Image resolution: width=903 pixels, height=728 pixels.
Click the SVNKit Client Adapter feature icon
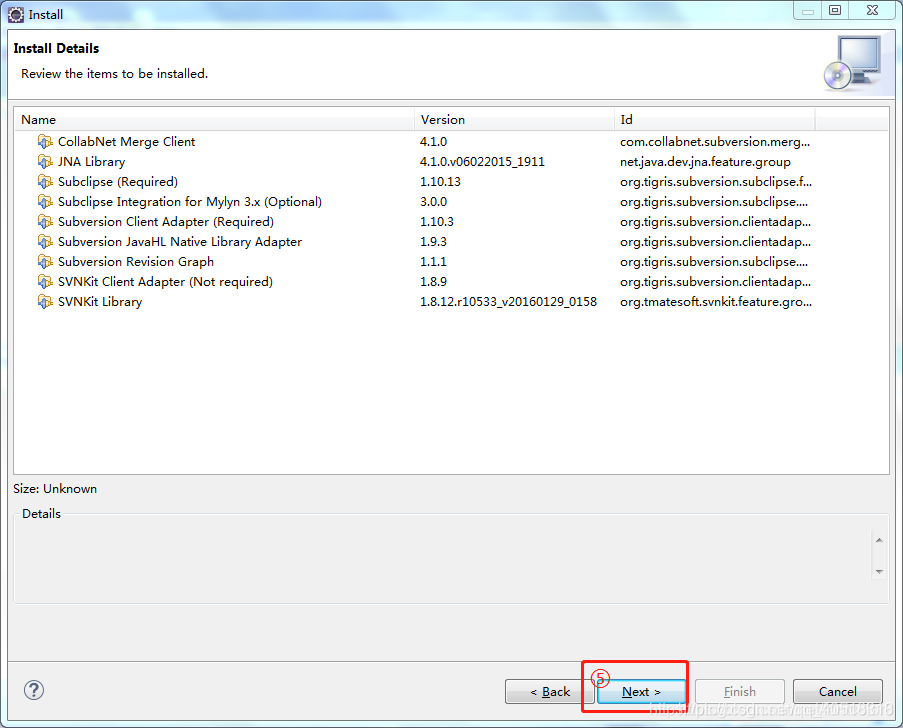(45, 282)
